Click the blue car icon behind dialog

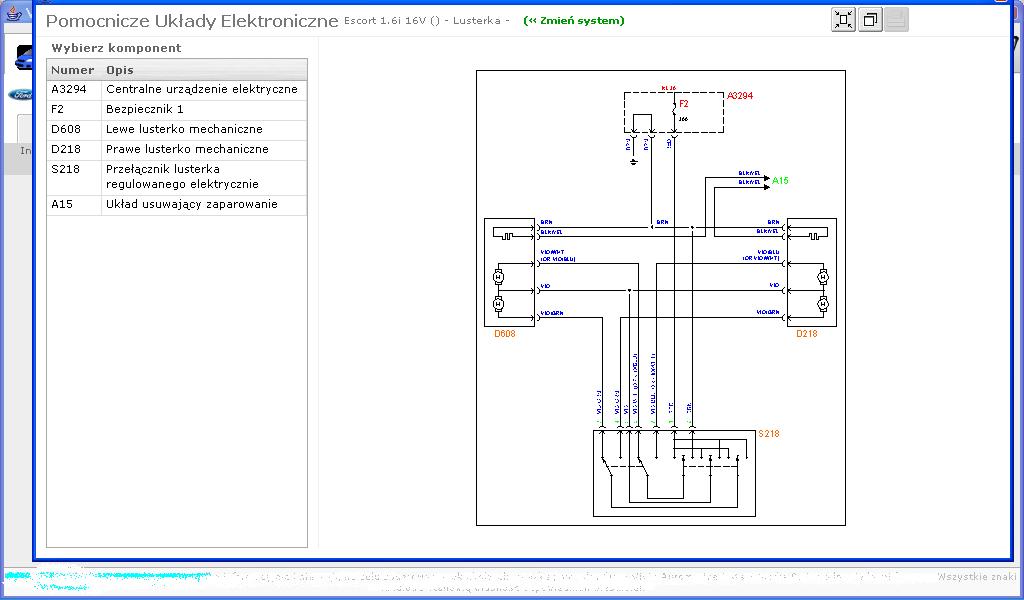22,60
